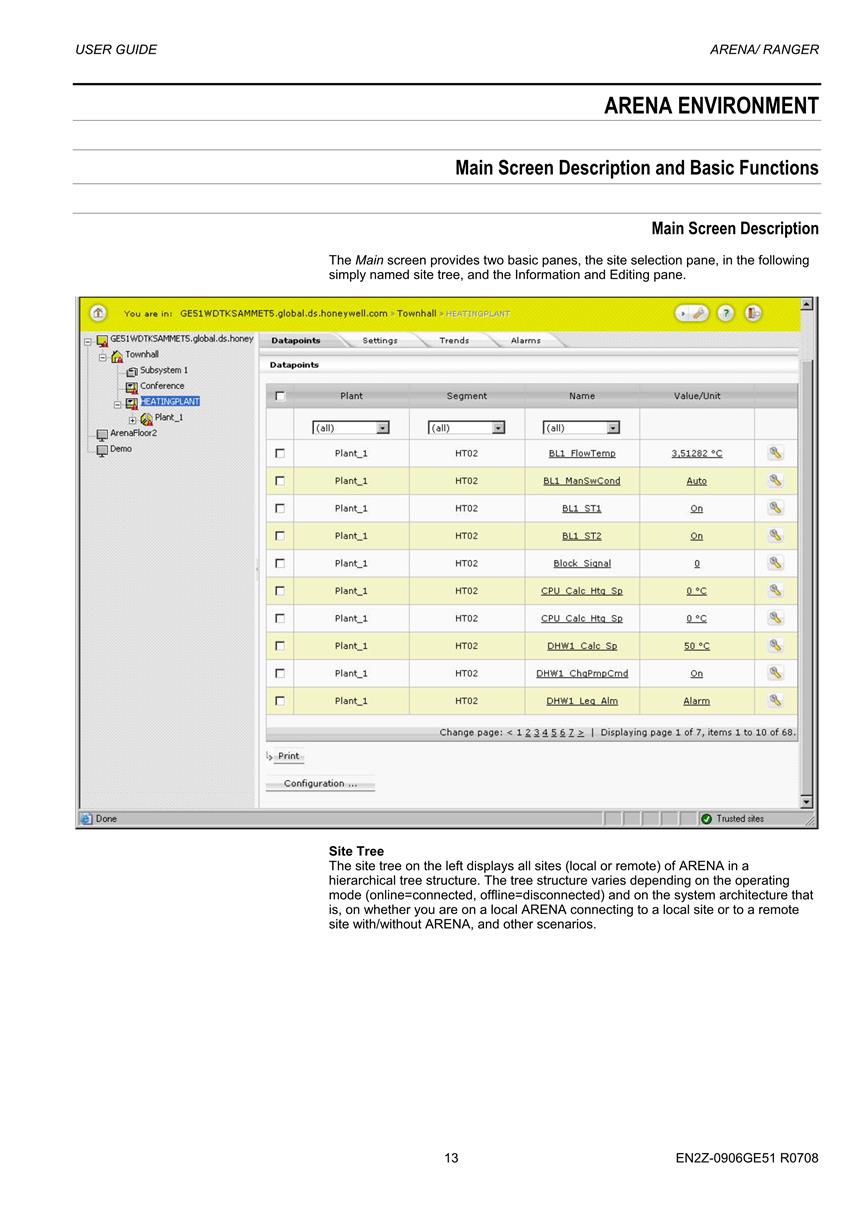
Task: Open details icon for DHW1_Leg_Alm row
Action: pos(775,700)
